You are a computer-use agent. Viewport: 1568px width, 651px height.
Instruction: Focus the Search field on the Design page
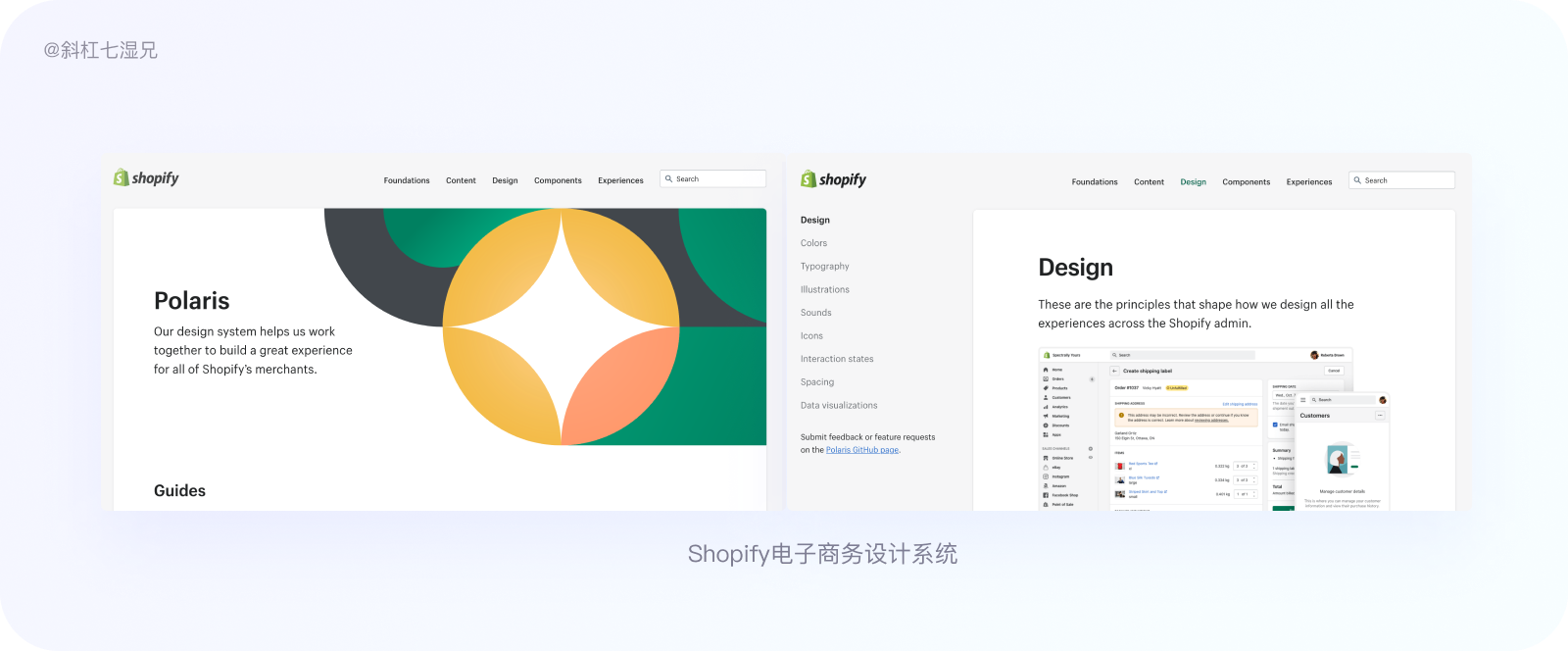point(1402,180)
